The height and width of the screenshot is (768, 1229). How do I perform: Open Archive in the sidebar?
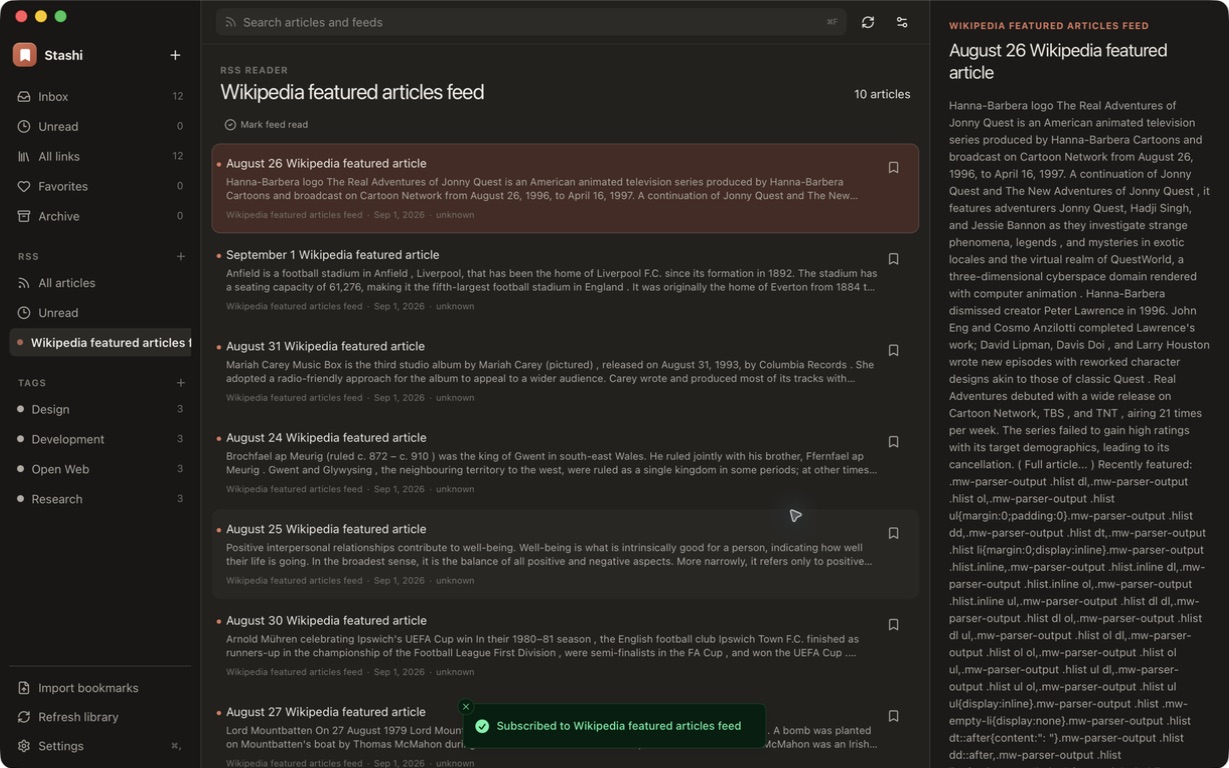tap(100, 216)
